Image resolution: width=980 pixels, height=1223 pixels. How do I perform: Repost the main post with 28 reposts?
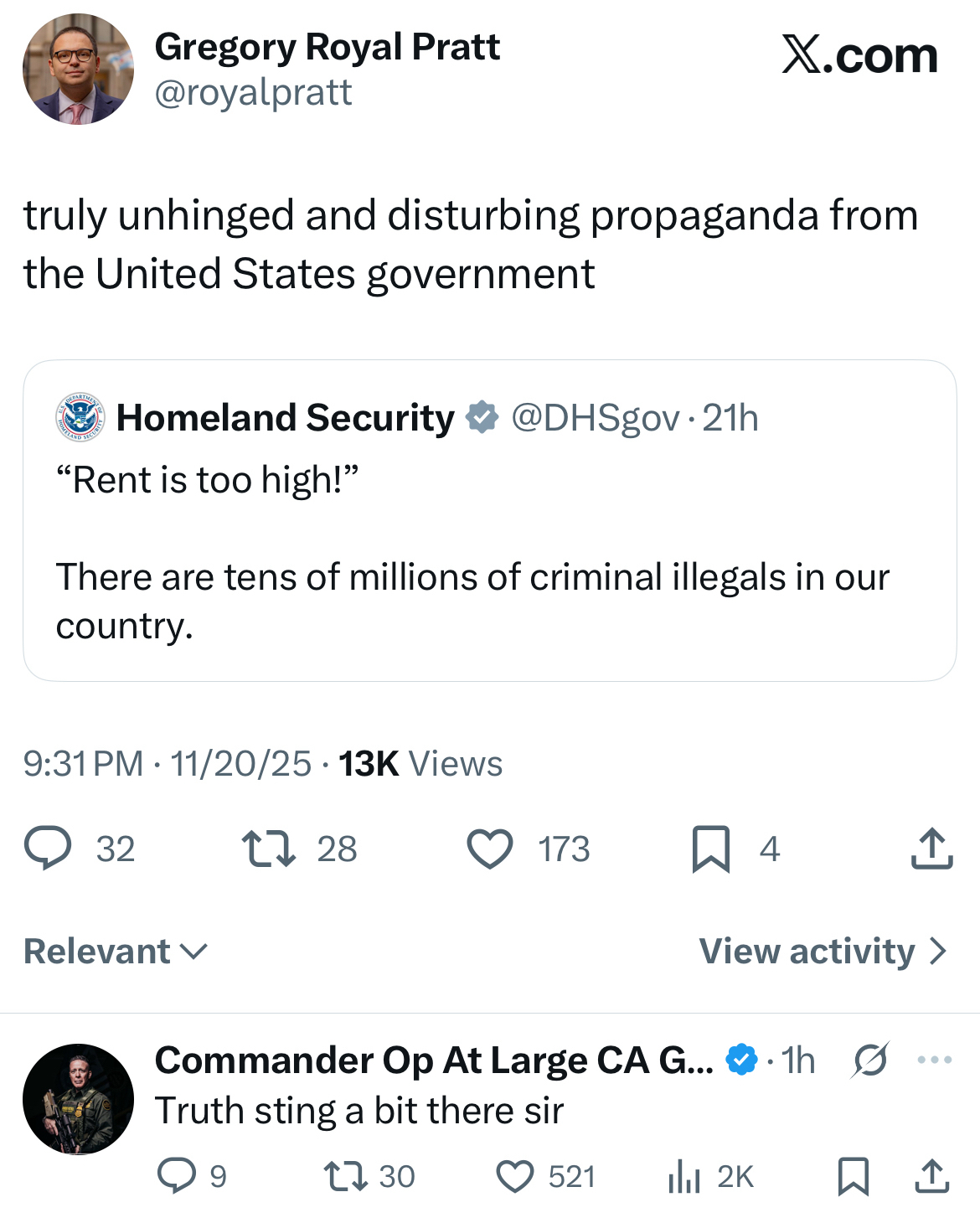click(x=268, y=849)
